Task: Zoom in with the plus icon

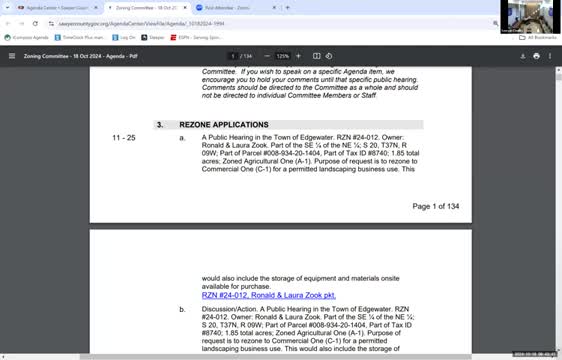Action: 298,56
